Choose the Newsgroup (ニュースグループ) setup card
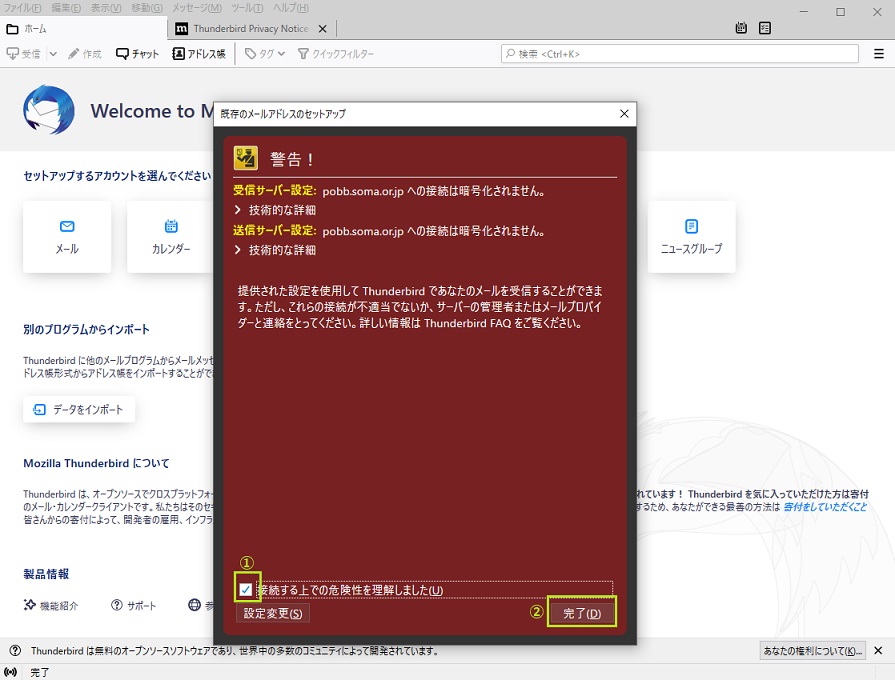 click(x=691, y=236)
